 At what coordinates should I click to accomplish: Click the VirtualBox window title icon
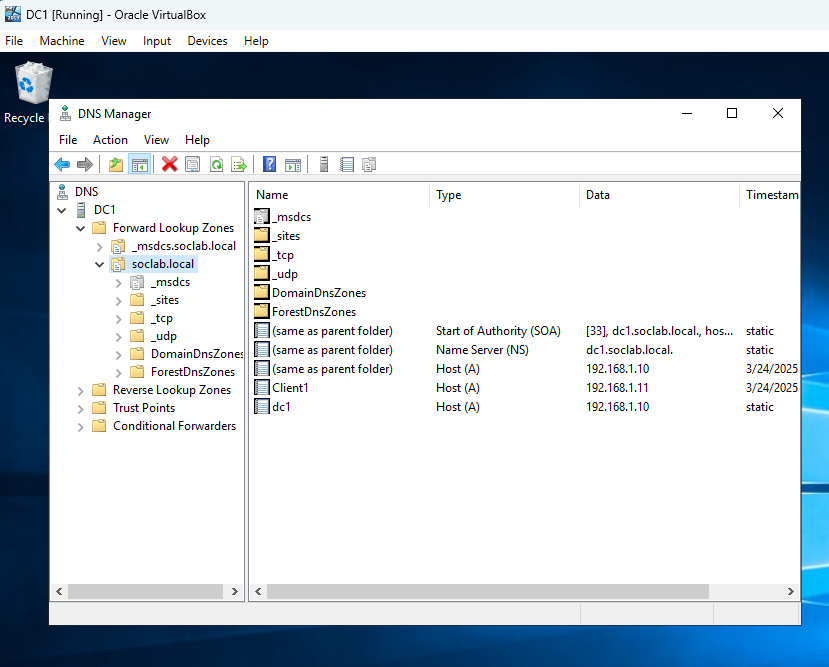click(x=13, y=14)
